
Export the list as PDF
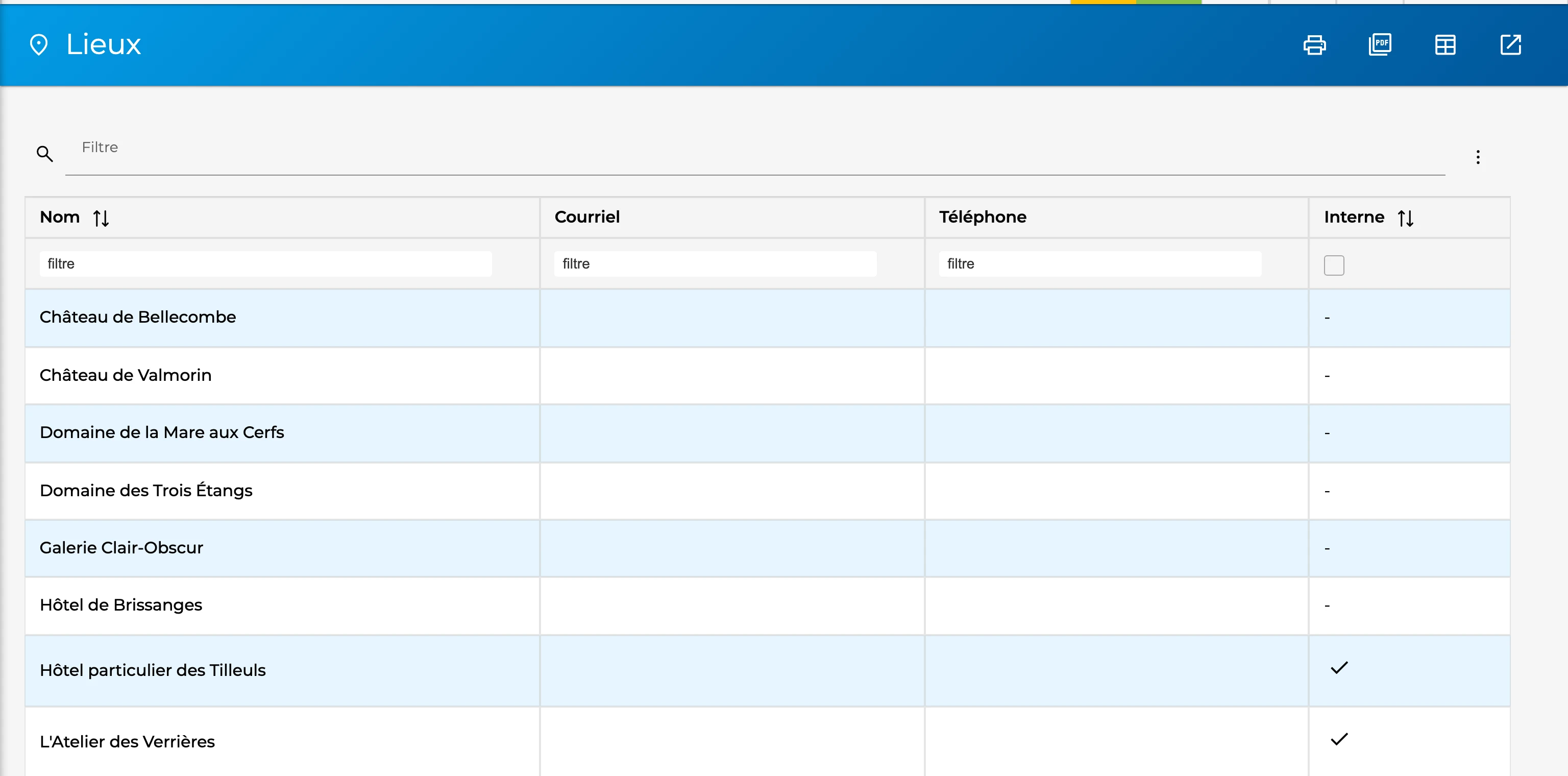pyautogui.click(x=1380, y=44)
